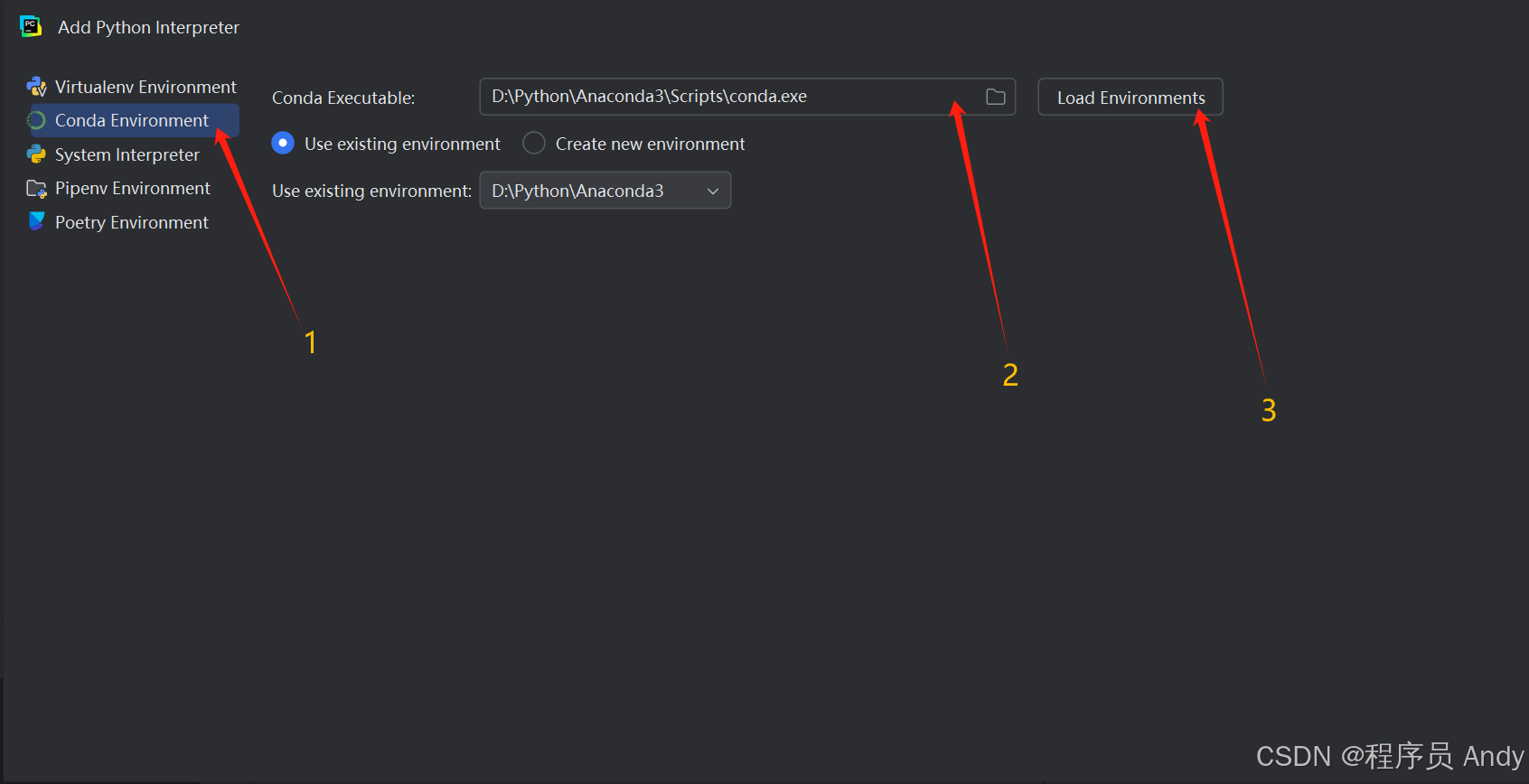Select Create new environment radio button
The width and height of the screenshot is (1529, 784).
coord(534,143)
